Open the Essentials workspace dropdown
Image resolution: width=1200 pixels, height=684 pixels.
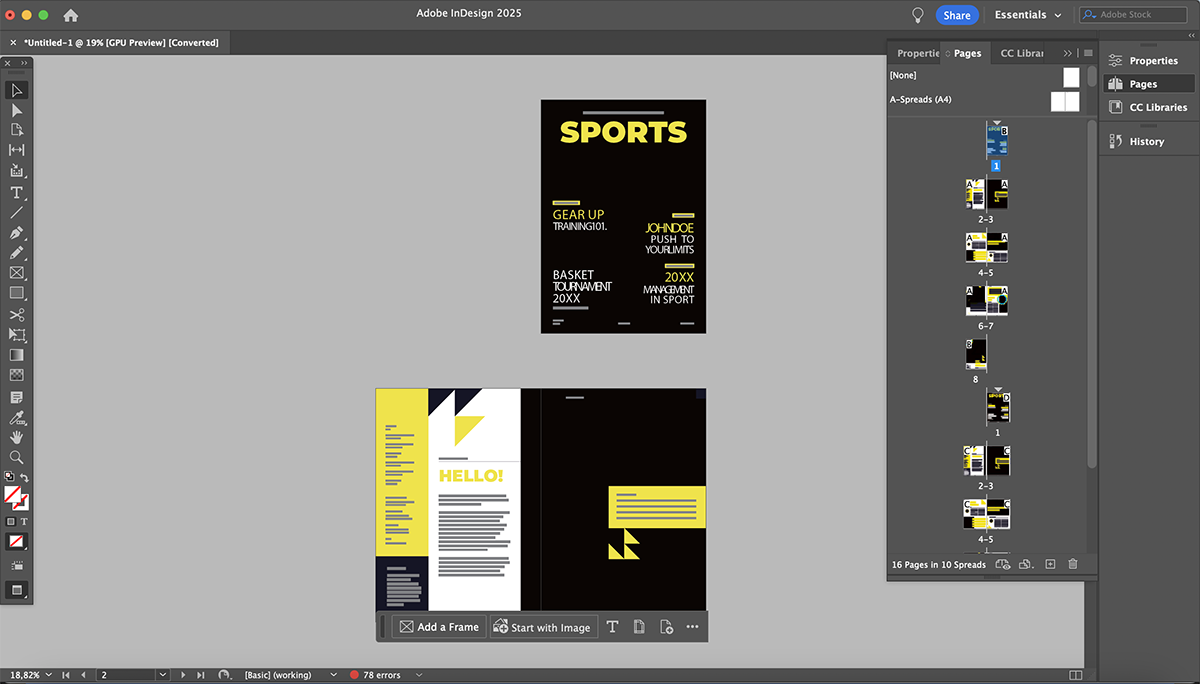click(1028, 15)
